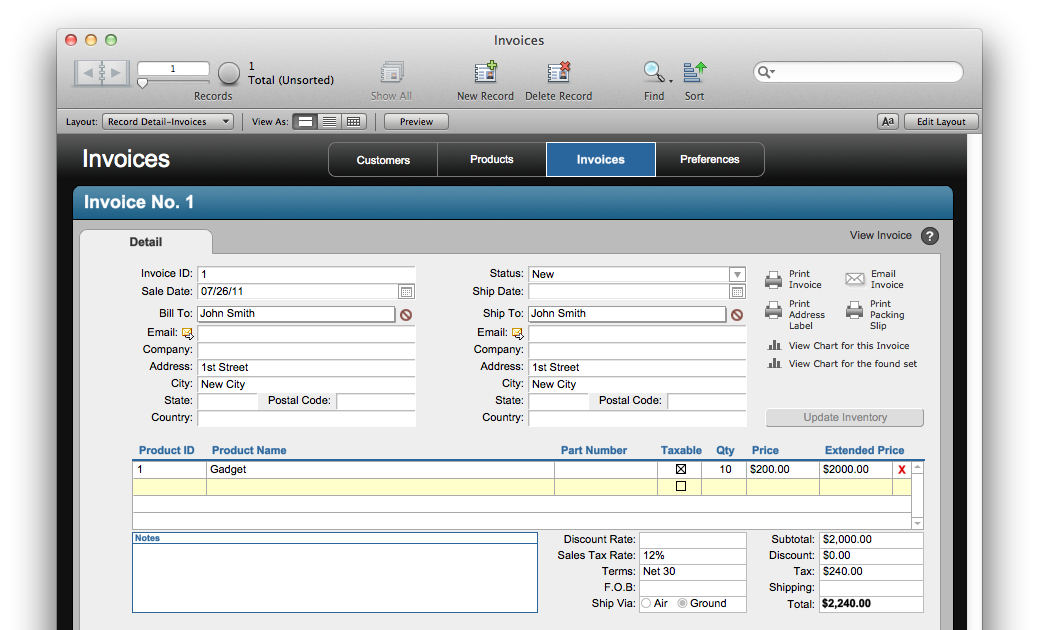This screenshot has width=1039, height=630.
Task: Open the help question mark
Action: [930, 236]
